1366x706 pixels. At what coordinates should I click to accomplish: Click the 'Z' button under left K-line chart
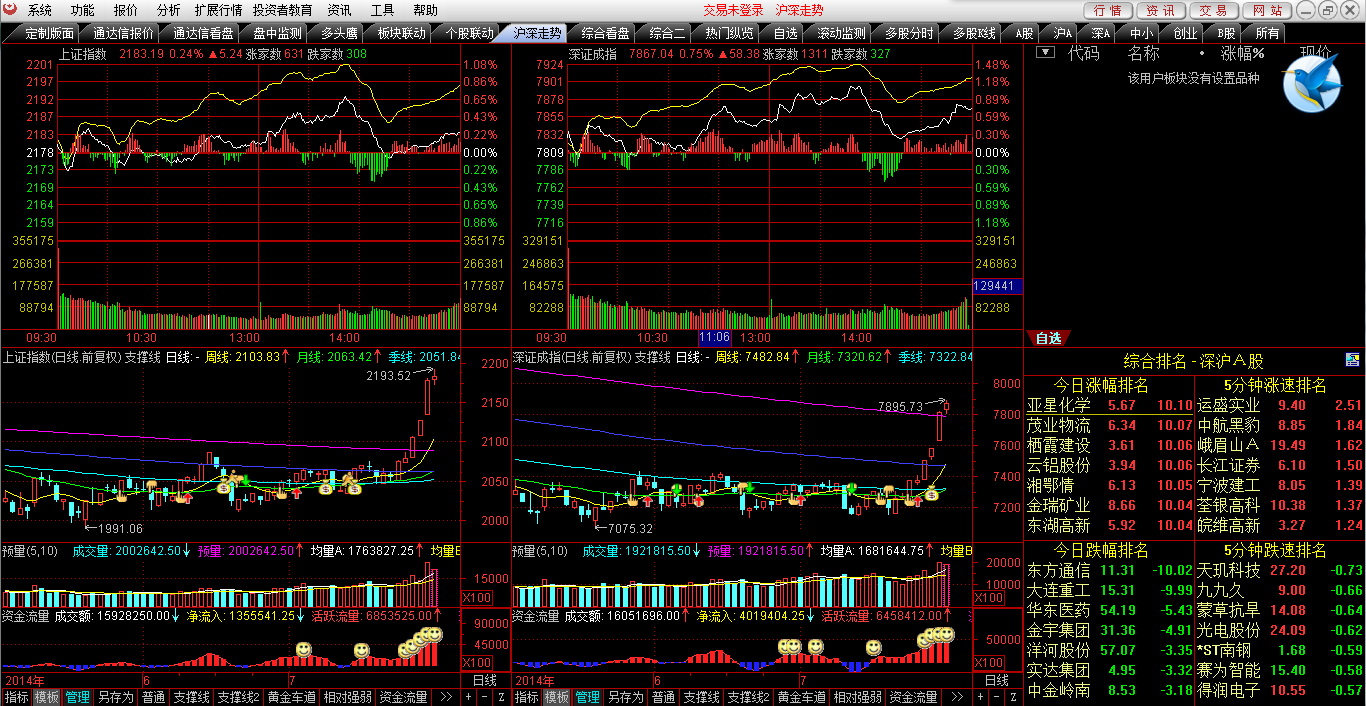(x=501, y=697)
